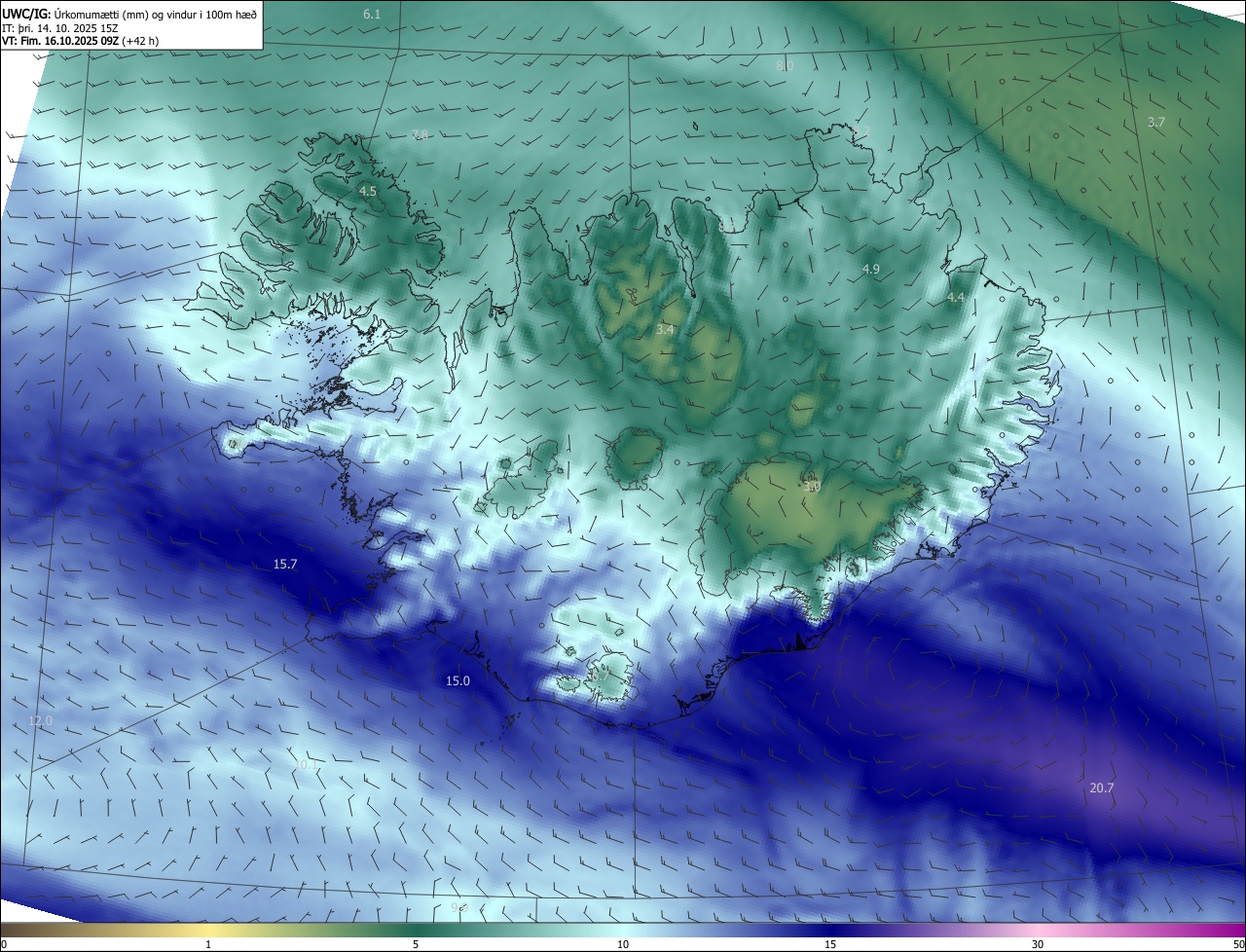Click the 8.0 value north of Iceland
Screen dimensions: 1246x952
[x=785, y=65]
